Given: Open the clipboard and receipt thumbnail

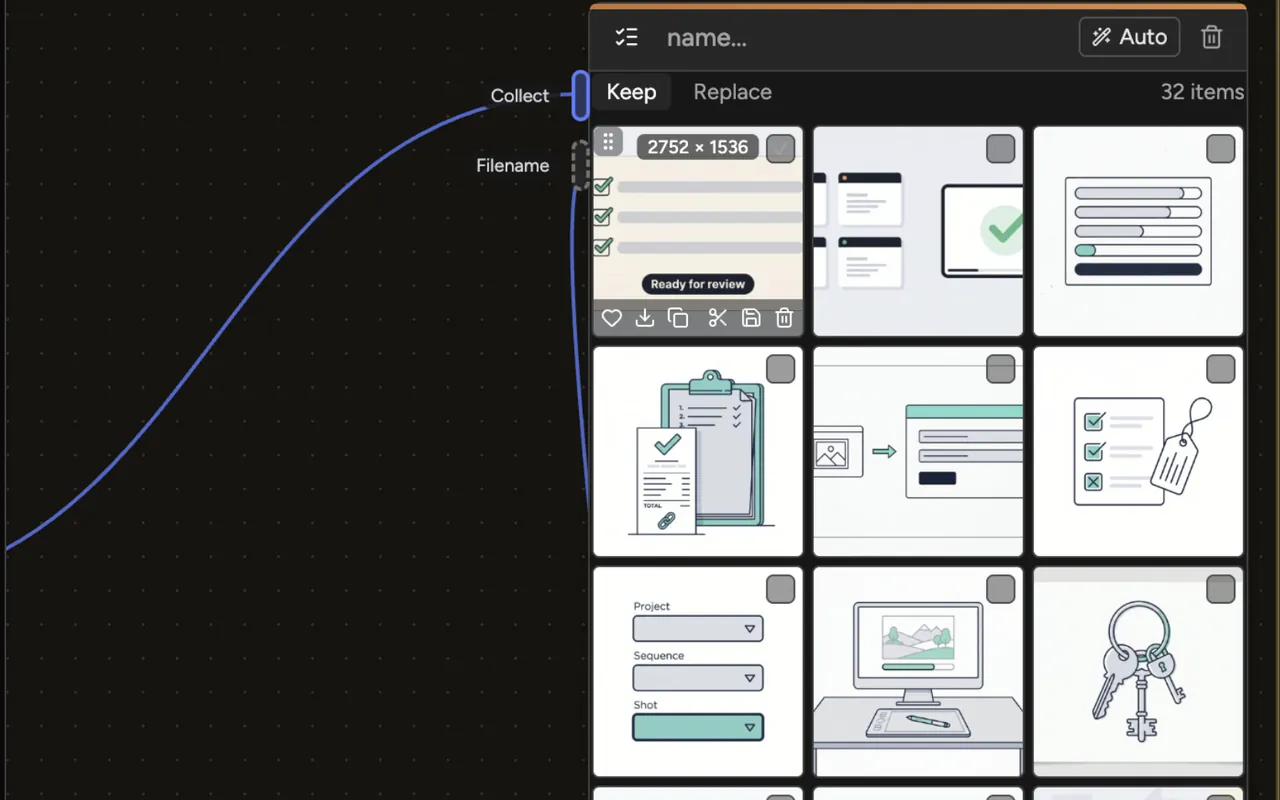Looking at the screenshot, I should click(x=698, y=451).
